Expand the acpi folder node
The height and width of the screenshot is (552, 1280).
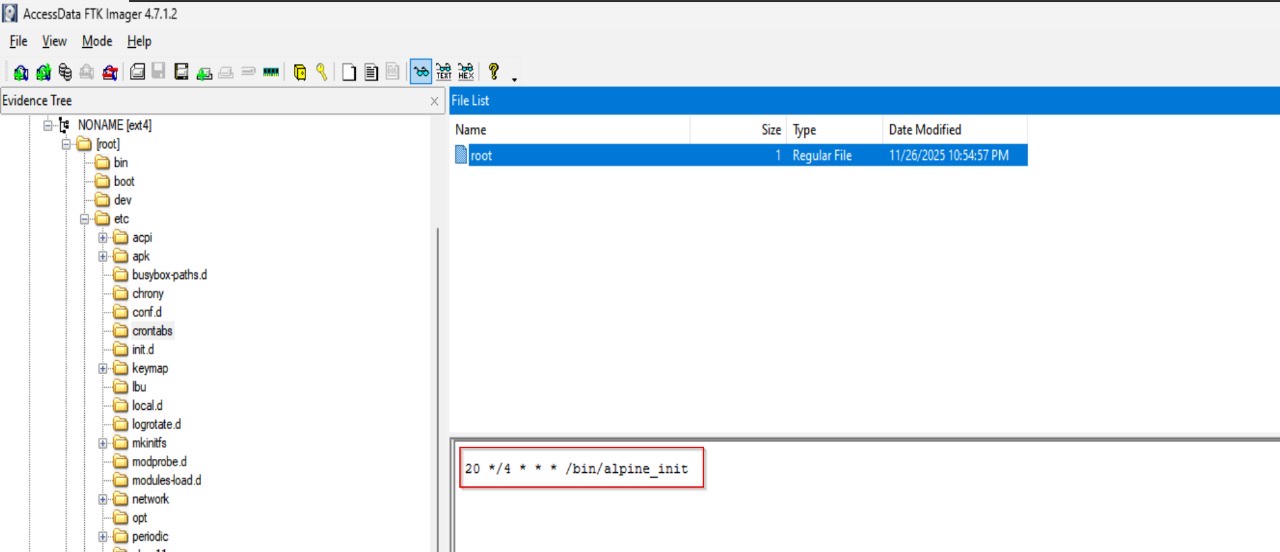click(103, 238)
